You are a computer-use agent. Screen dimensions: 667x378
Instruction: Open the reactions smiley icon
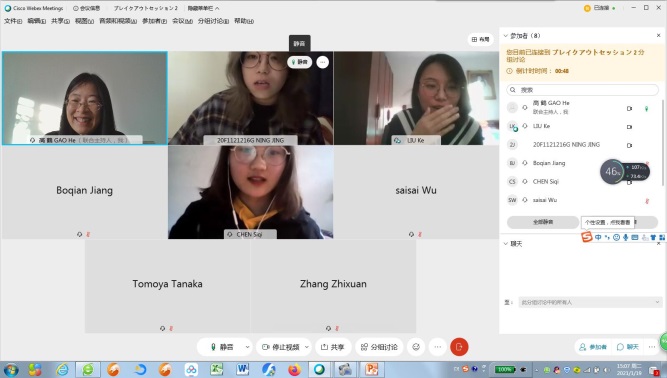[416, 347]
